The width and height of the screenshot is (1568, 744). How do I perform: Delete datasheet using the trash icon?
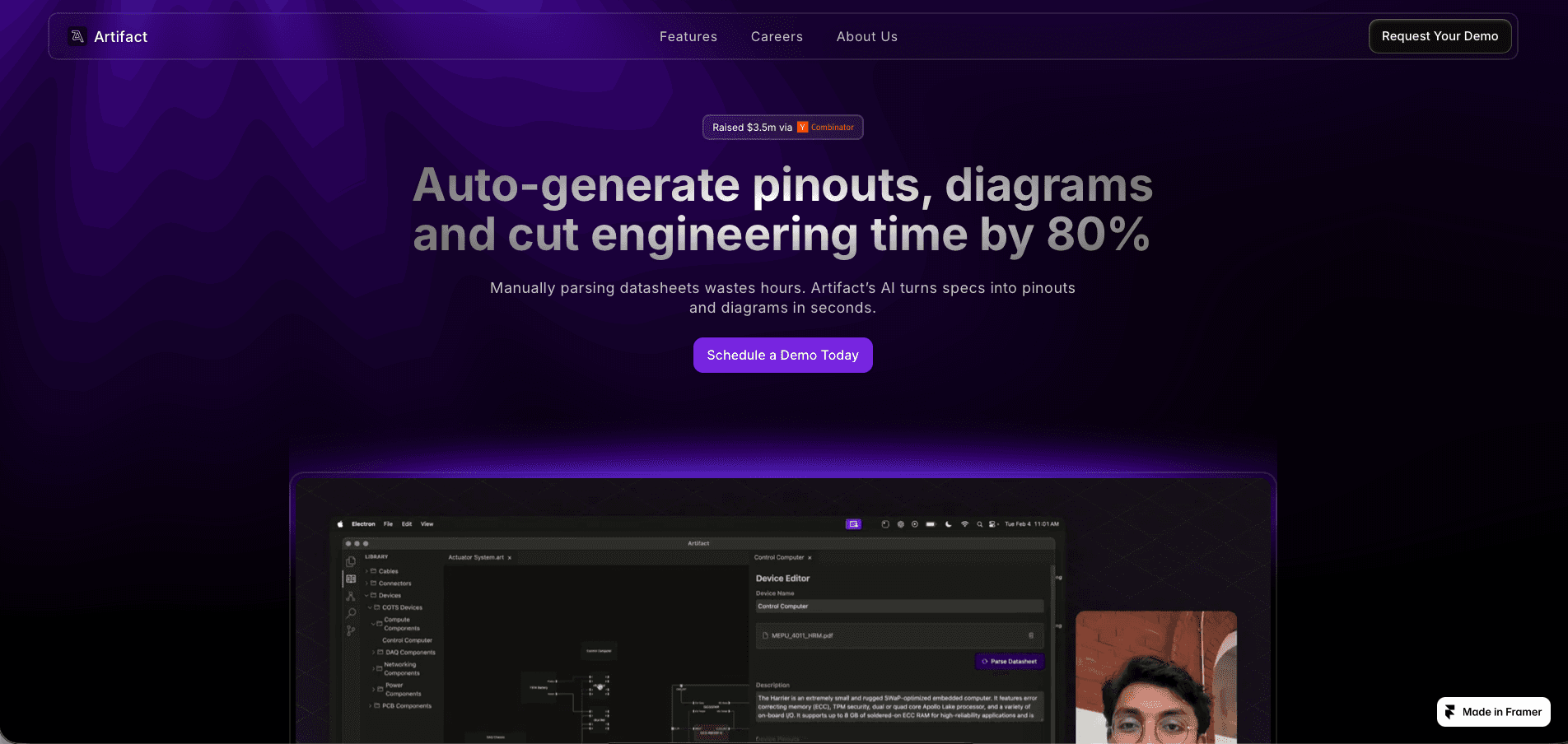click(1031, 635)
